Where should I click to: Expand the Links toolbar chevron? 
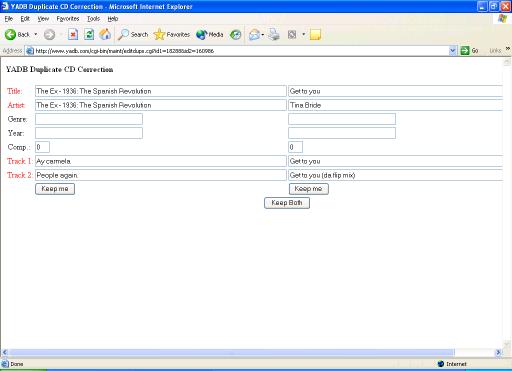[508, 49]
